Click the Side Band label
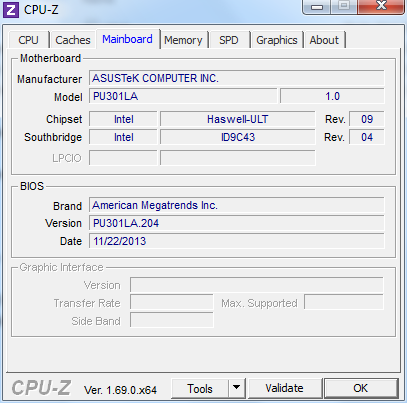Screen dimensions: 407x403 coord(96,321)
